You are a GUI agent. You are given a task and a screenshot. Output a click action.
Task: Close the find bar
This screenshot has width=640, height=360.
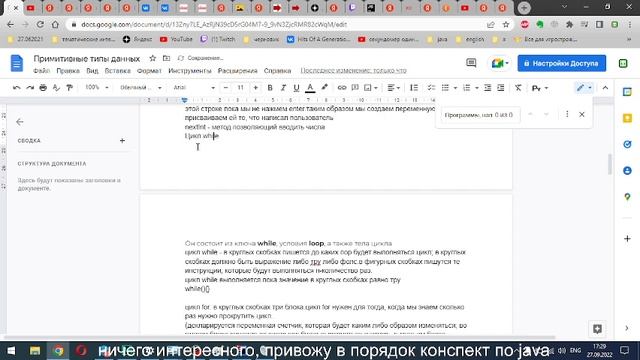click(x=582, y=115)
